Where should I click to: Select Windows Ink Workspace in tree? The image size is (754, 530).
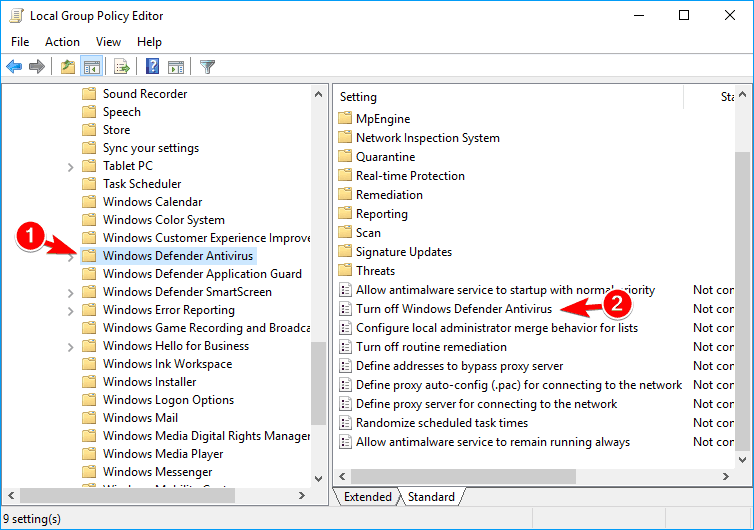click(x=167, y=364)
